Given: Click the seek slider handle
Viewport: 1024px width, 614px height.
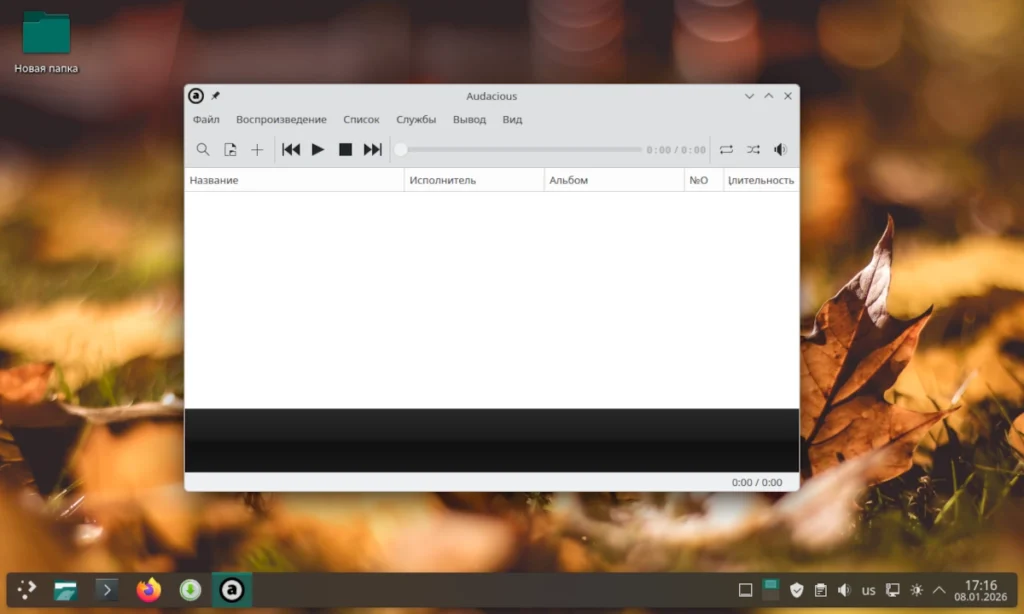Looking at the screenshot, I should point(401,150).
